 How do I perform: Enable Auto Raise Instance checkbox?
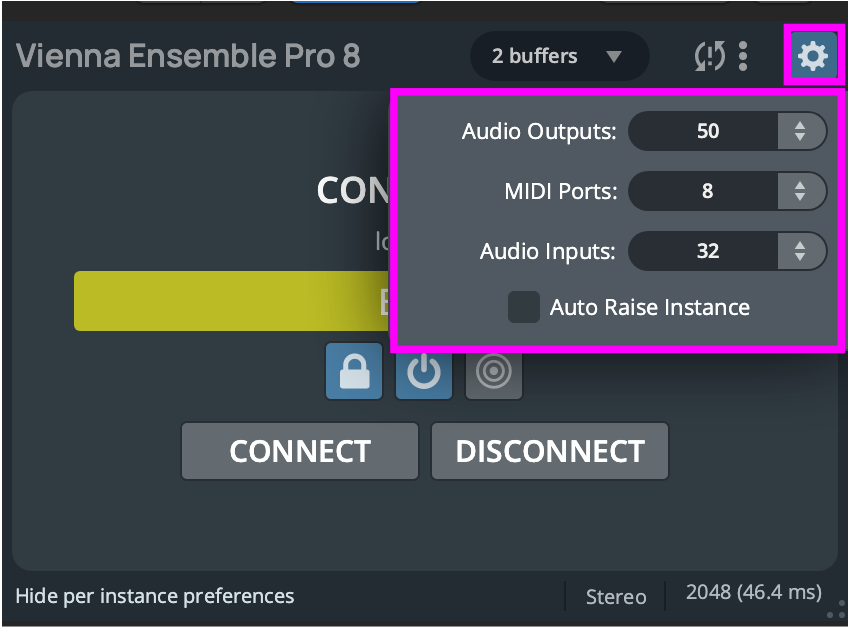[524, 307]
